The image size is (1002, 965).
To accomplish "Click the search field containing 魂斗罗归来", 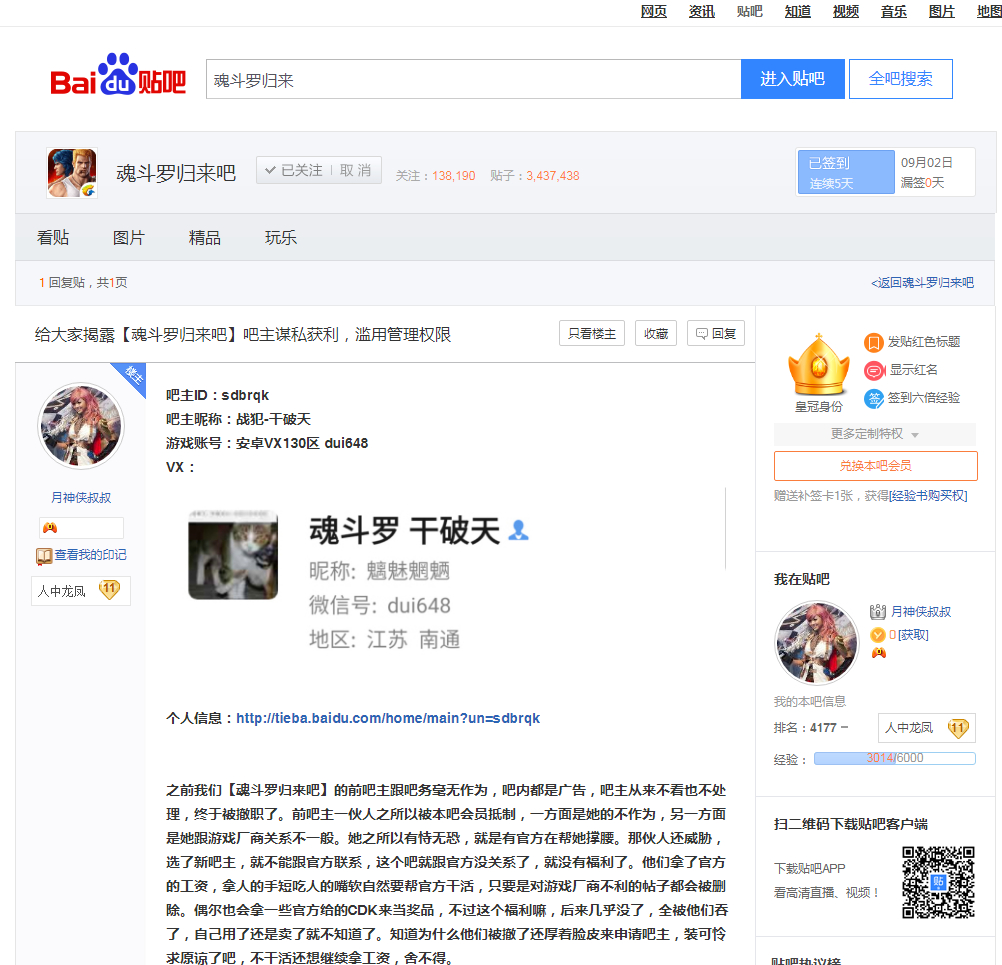I will 474,79.
